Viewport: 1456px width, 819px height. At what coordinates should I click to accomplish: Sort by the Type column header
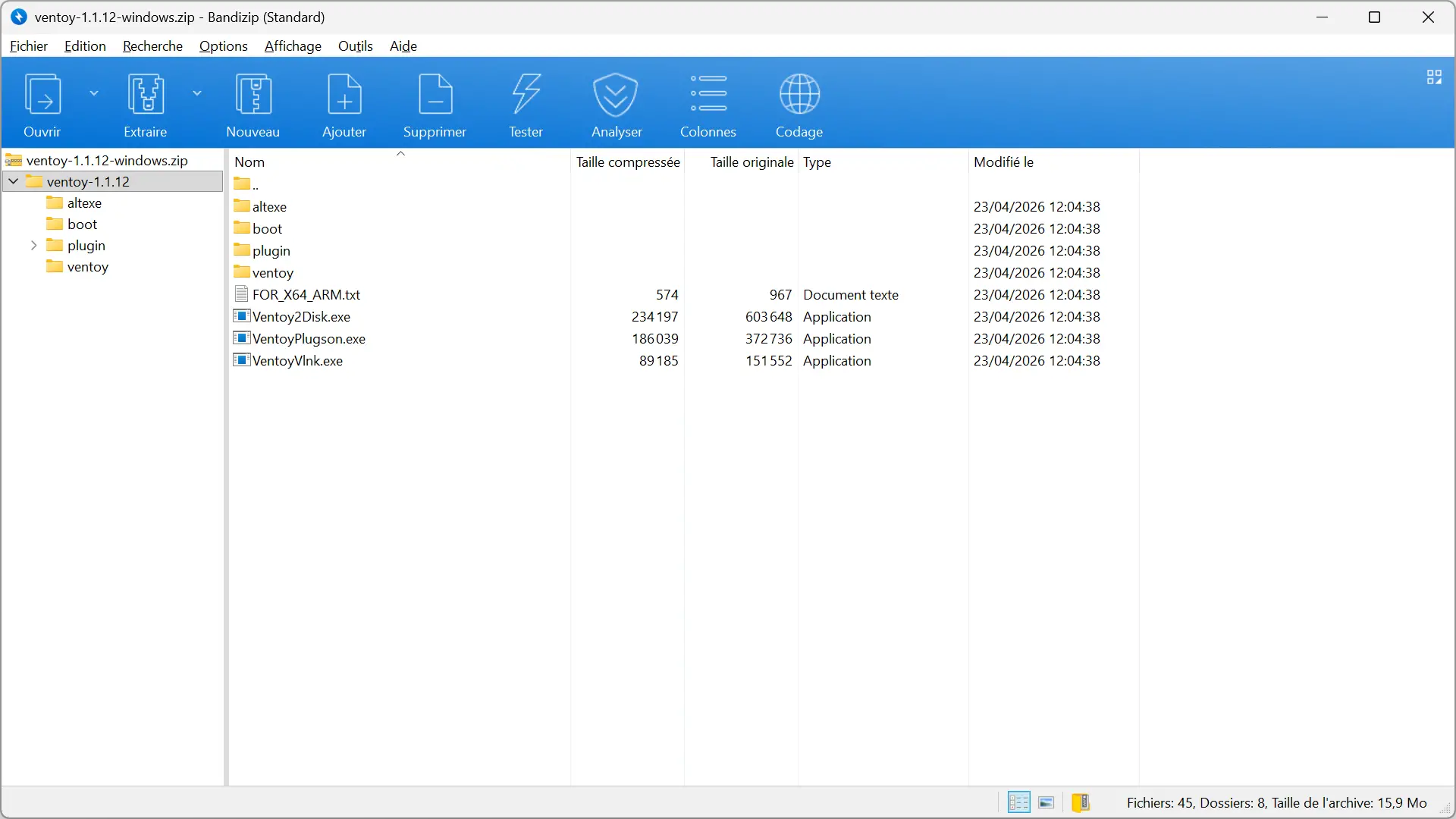883,162
